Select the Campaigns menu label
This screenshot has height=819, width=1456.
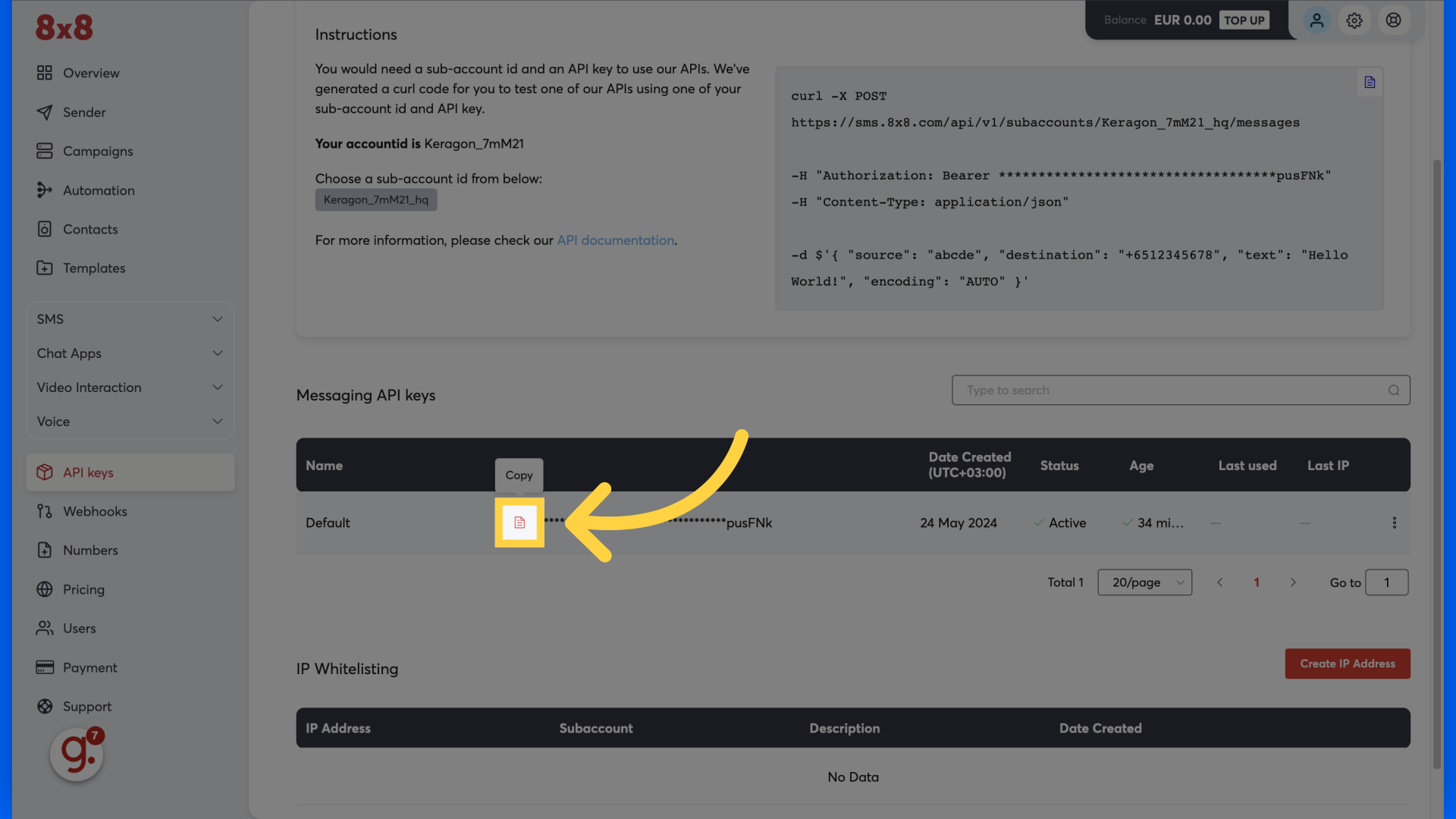tap(98, 151)
